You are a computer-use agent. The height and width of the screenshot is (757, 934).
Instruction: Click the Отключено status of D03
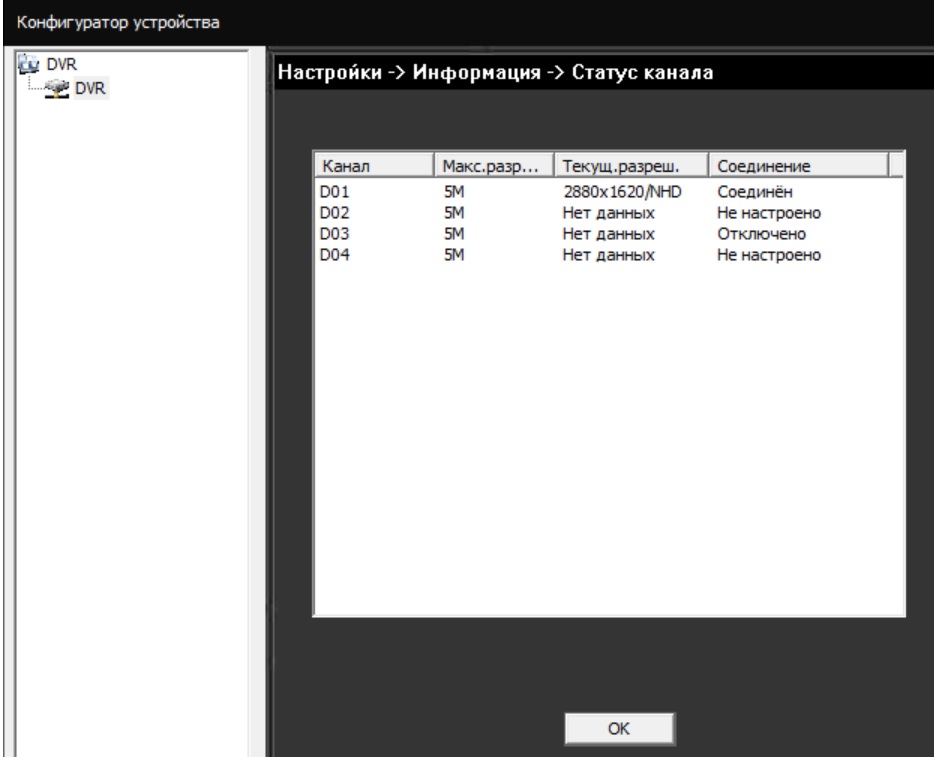(x=761, y=234)
